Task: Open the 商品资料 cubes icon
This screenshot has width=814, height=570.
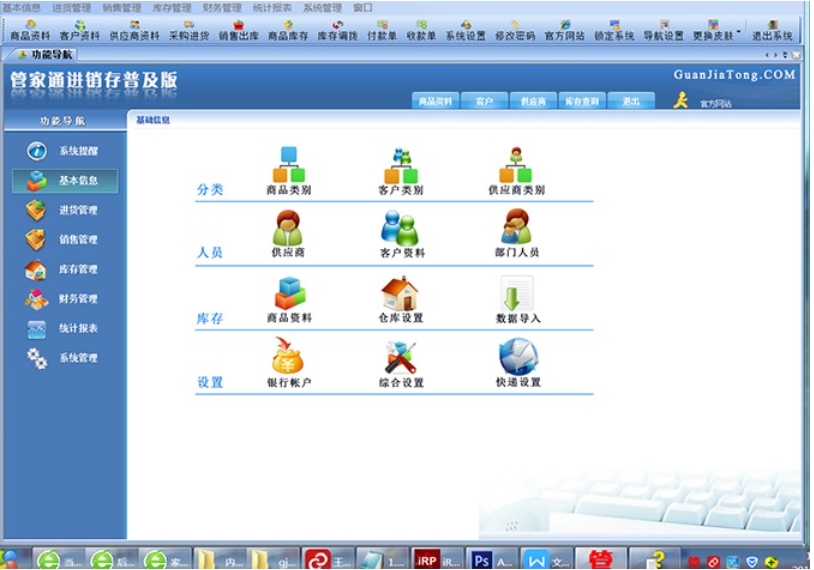Action: [x=289, y=300]
